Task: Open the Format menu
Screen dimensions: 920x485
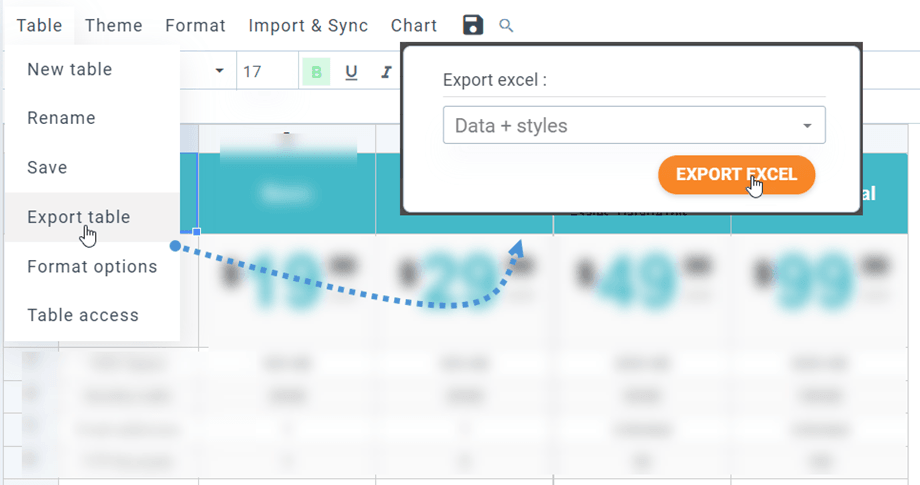Action: (x=195, y=25)
